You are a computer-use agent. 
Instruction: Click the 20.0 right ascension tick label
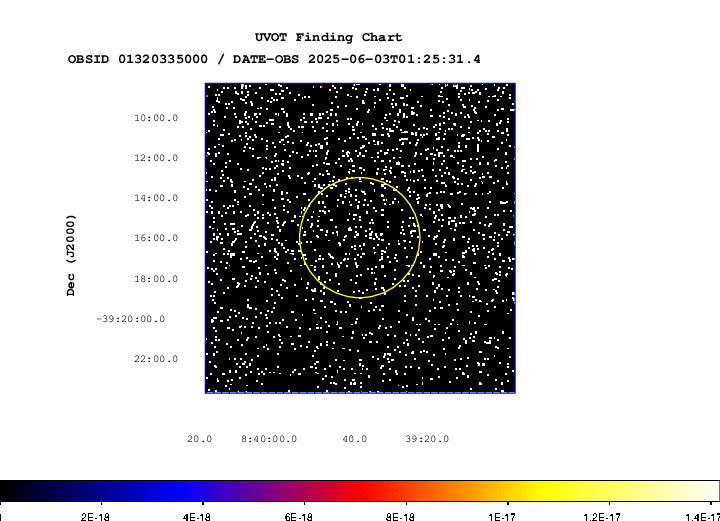[199, 439]
